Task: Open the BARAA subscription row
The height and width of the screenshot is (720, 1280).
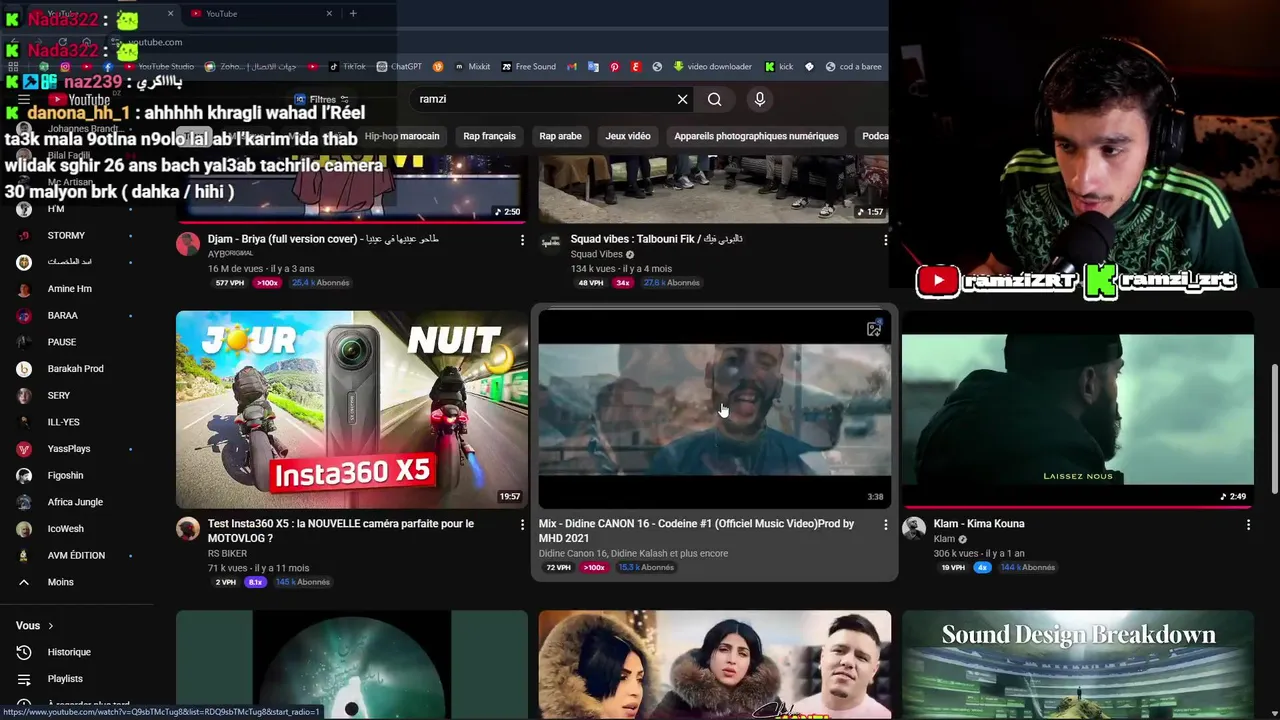Action: coord(62,316)
